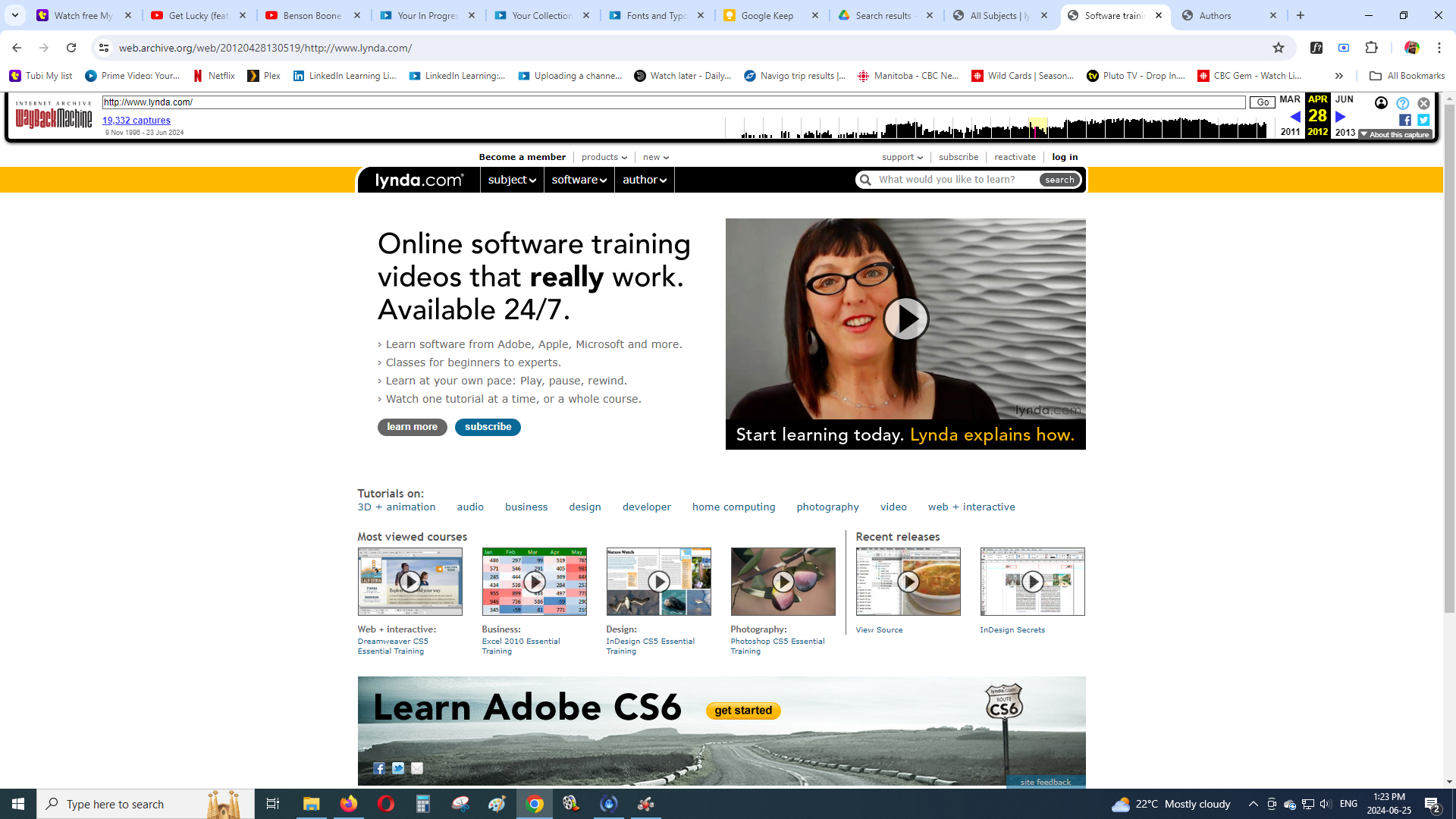Click email share icon on CS6 banner
The image size is (1456, 819).
click(417, 768)
